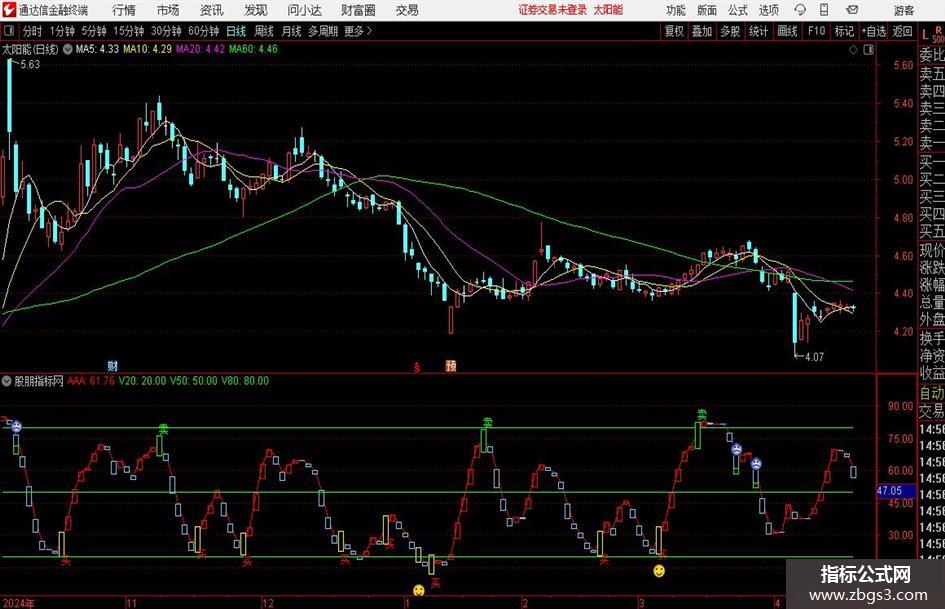Open the mail messages icon
Image resolution: width=945 pixels, height=609 pixels.
pyautogui.click(x=852, y=10)
